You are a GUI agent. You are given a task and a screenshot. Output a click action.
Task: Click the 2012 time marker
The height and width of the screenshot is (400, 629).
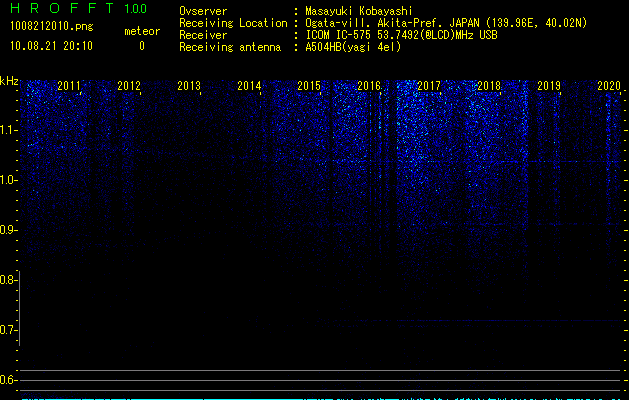(129, 85)
